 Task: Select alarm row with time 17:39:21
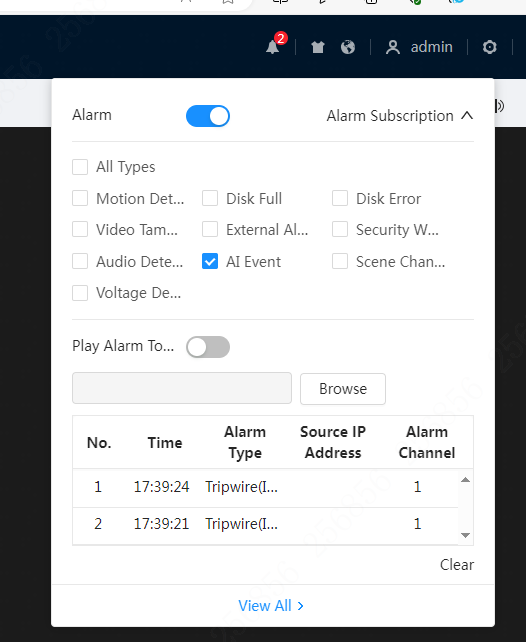click(265, 525)
